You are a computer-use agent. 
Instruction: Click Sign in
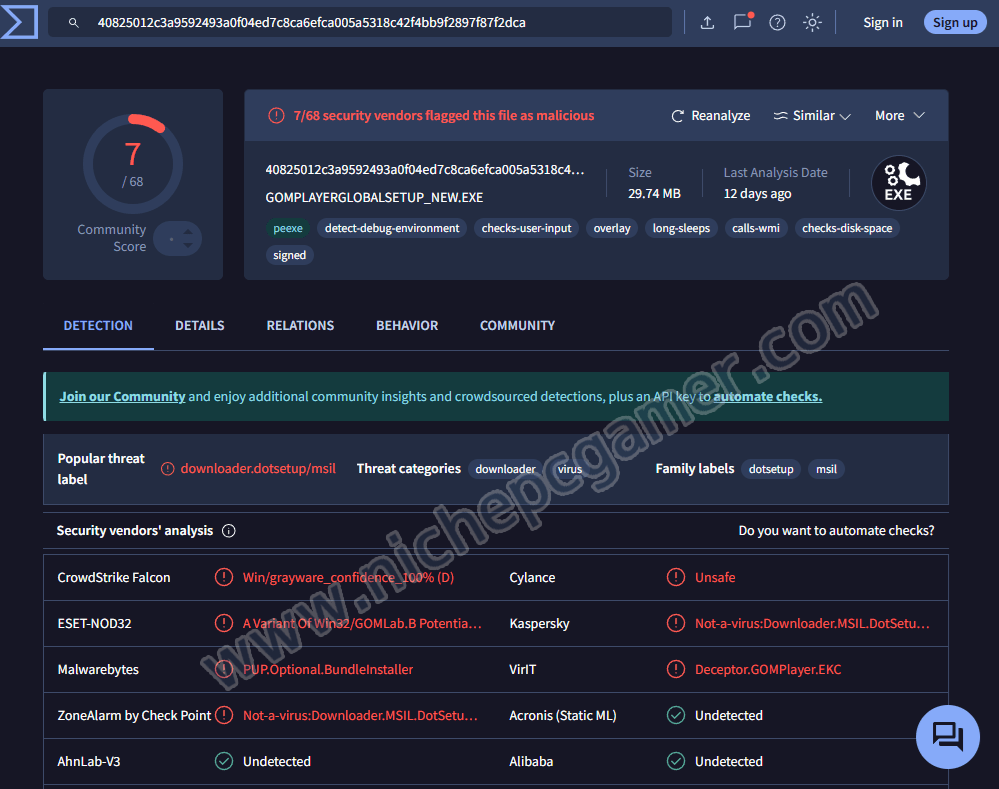pos(882,23)
